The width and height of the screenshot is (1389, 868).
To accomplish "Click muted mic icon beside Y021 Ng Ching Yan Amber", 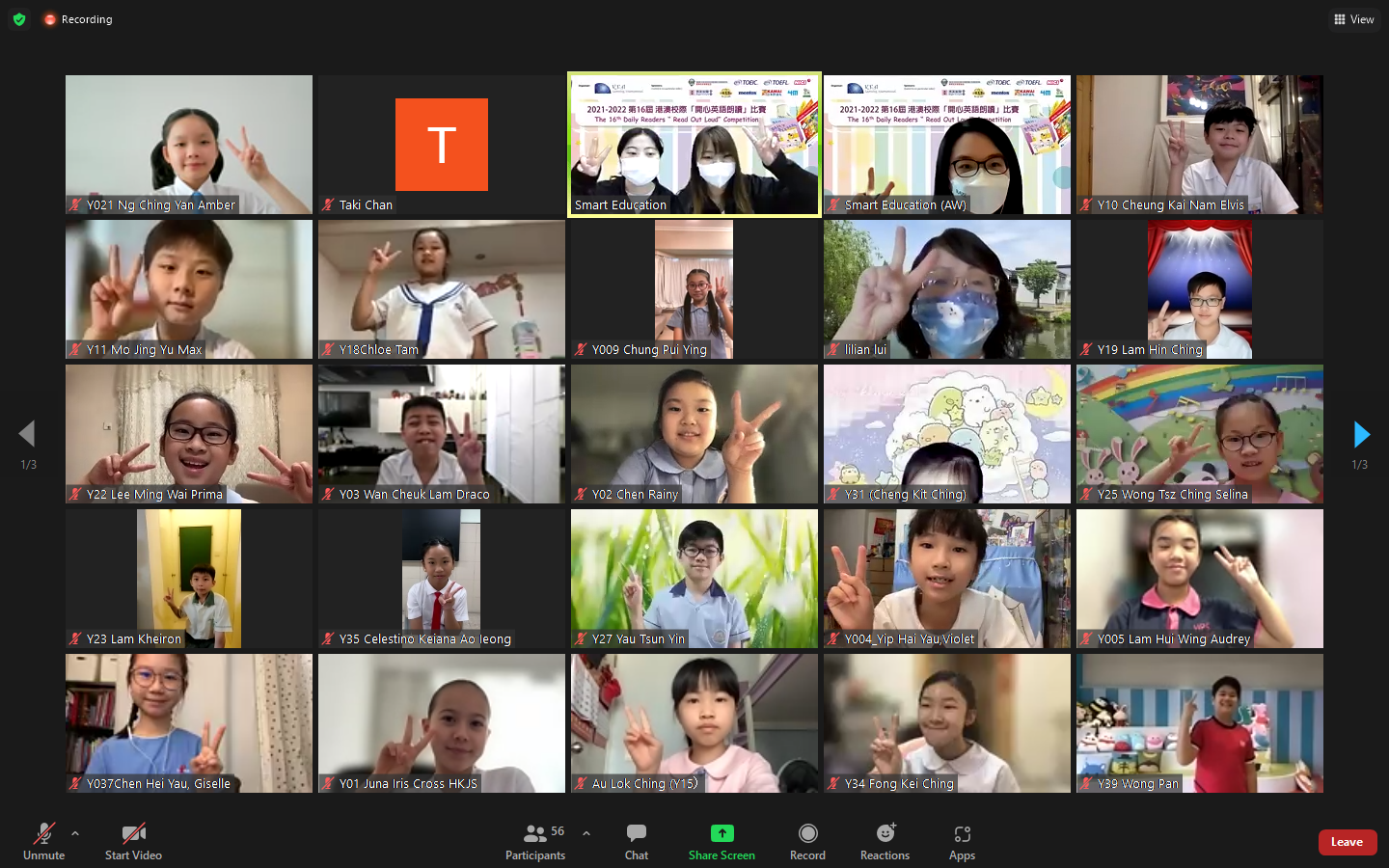I will coord(75,204).
